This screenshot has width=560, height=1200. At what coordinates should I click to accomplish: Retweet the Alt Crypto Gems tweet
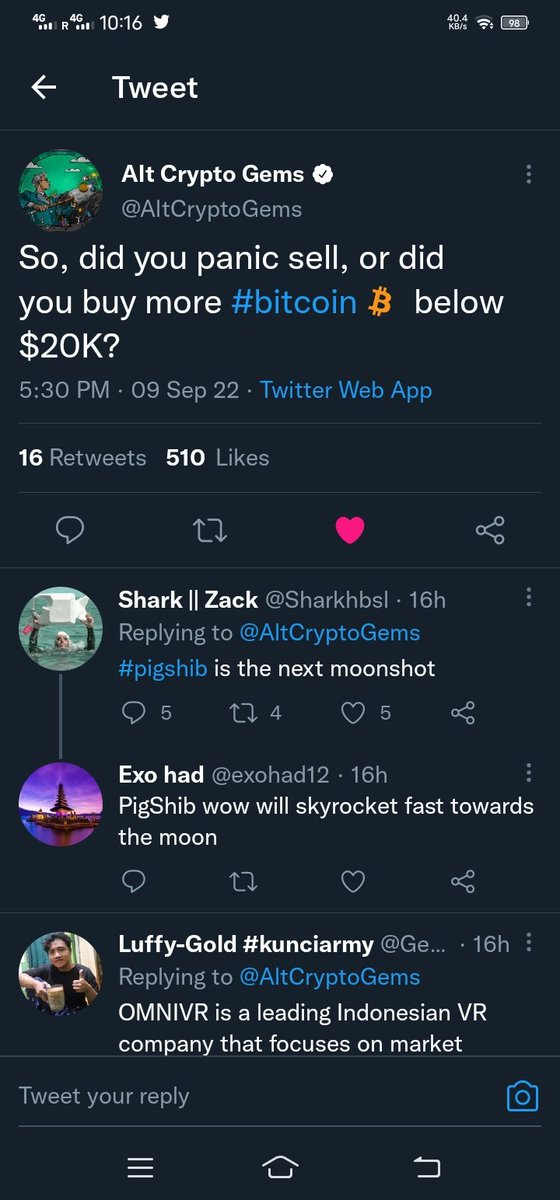(x=209, y=530)
